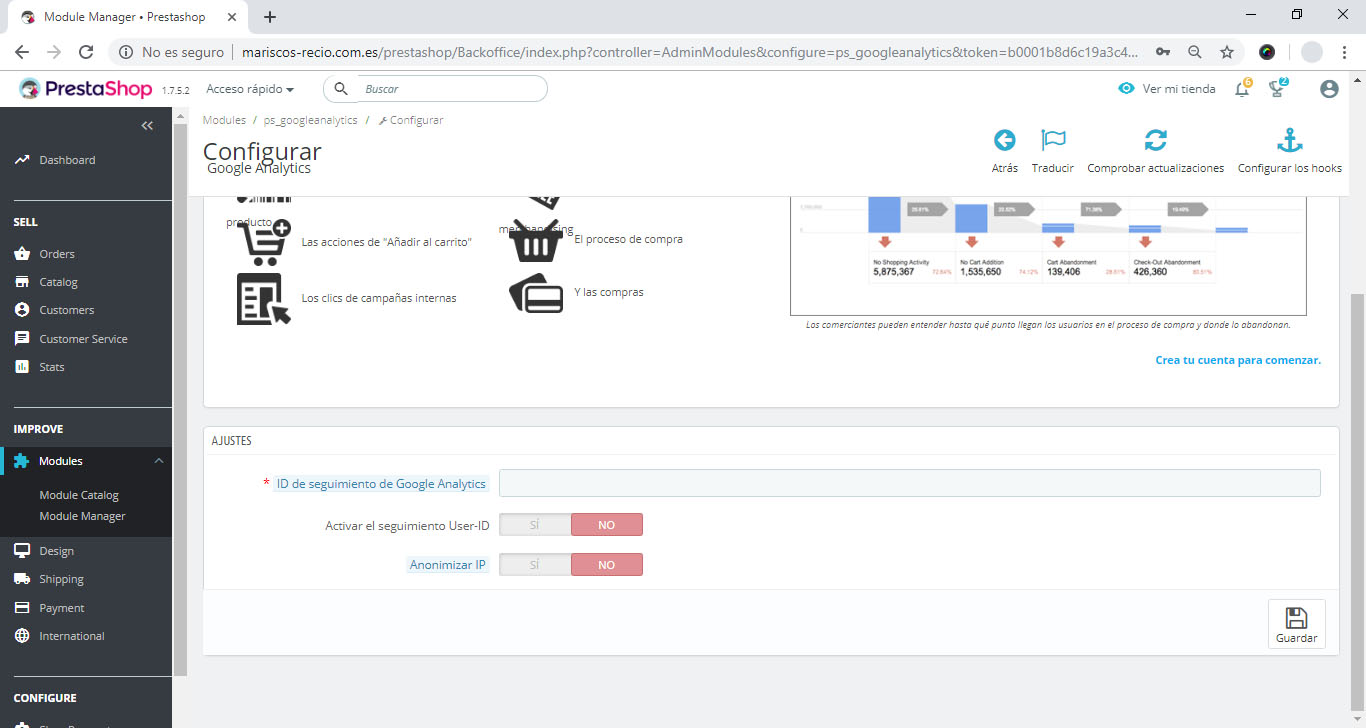Set Anonimizar IP to NO

[606, 565]
